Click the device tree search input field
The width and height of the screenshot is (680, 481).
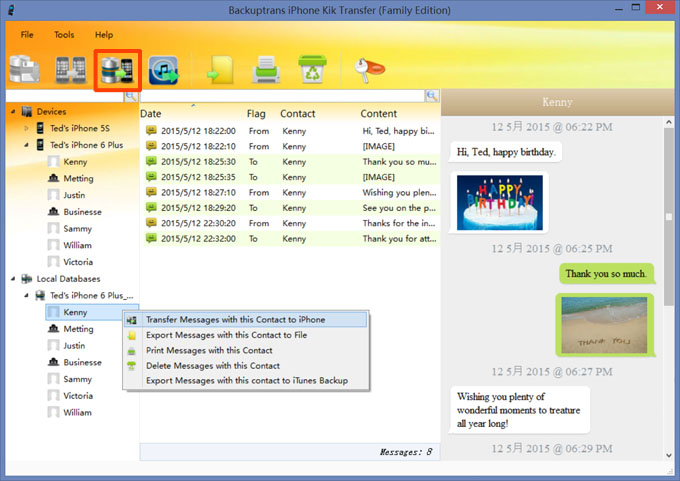coord(65,96)
